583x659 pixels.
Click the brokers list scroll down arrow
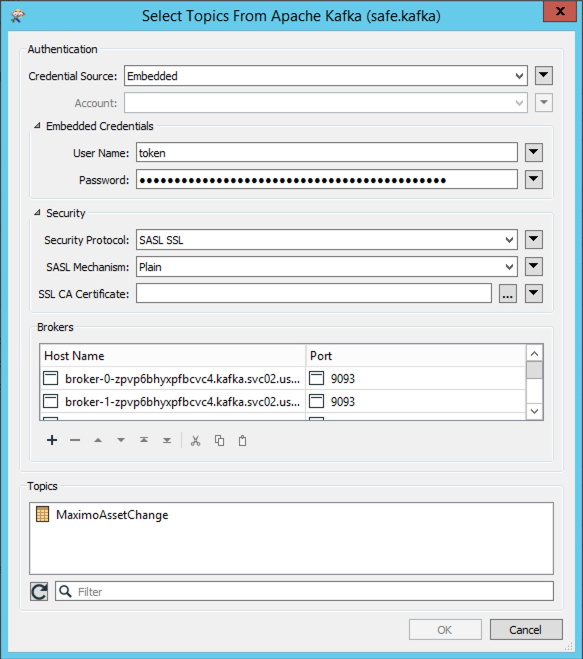click(x=534, y=411)
